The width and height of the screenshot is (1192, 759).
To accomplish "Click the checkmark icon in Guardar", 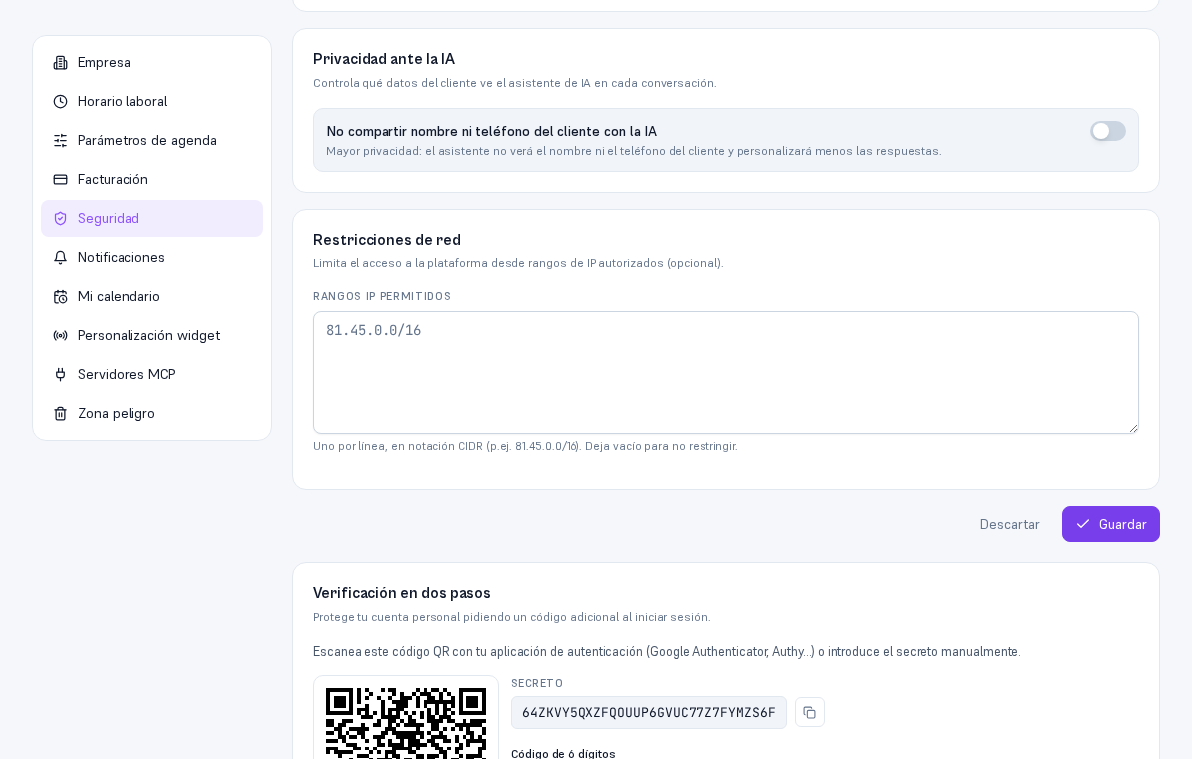I will (x=1083, y=524).
